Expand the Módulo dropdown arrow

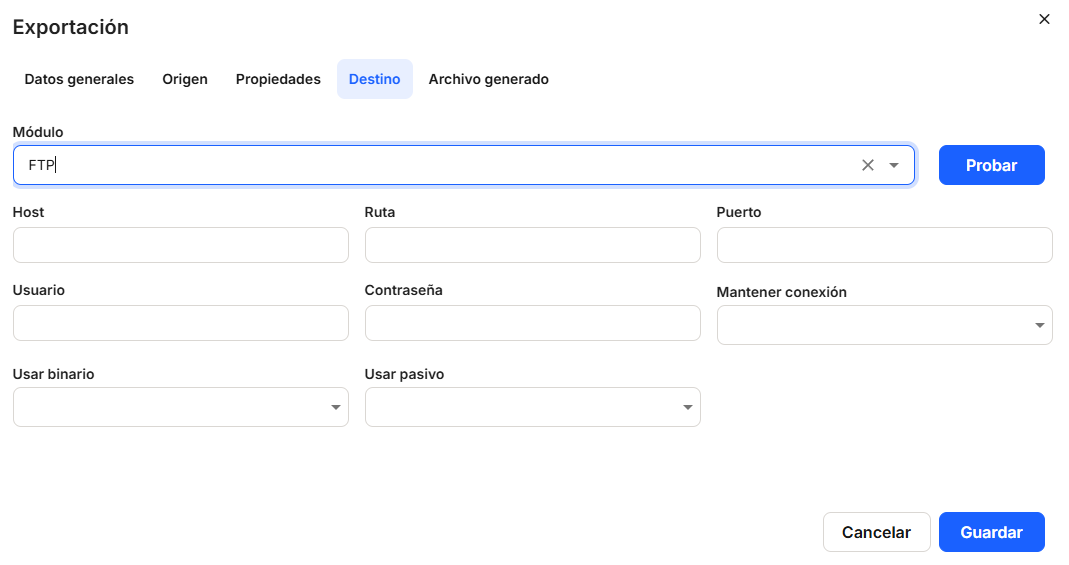[x=894, y=165]
